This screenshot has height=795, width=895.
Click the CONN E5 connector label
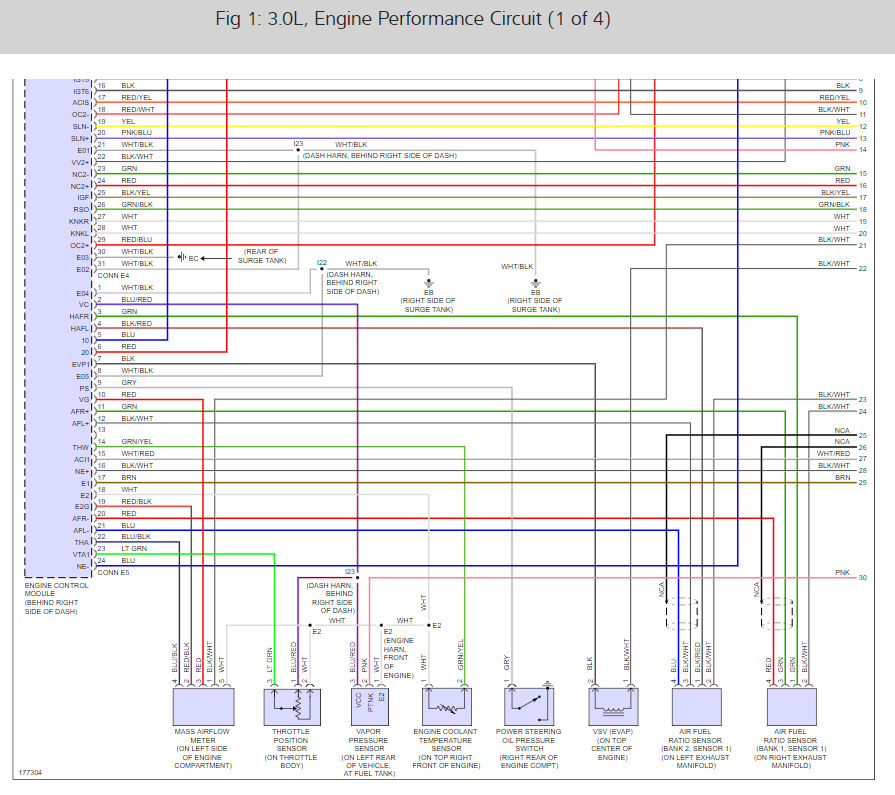[x=113, y=572]
